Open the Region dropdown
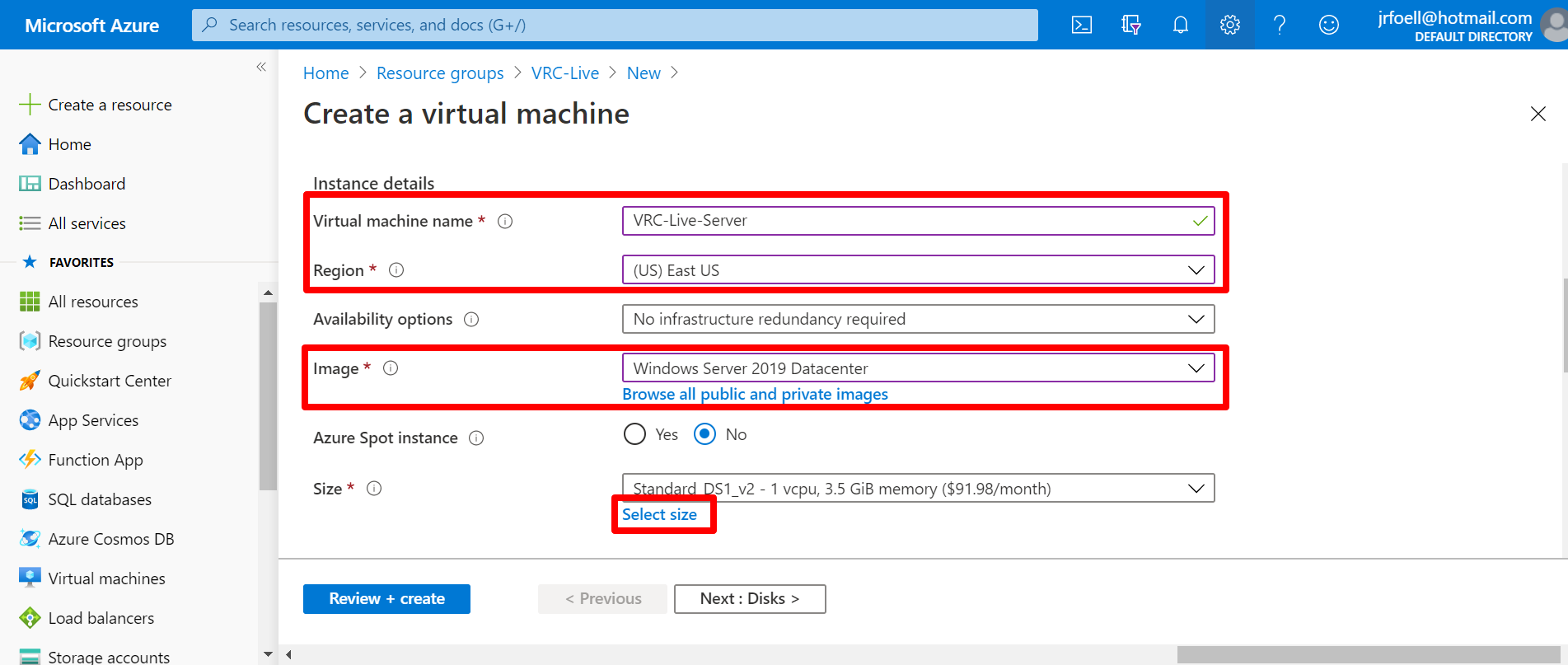1568x665 pixels. [918, 270]
